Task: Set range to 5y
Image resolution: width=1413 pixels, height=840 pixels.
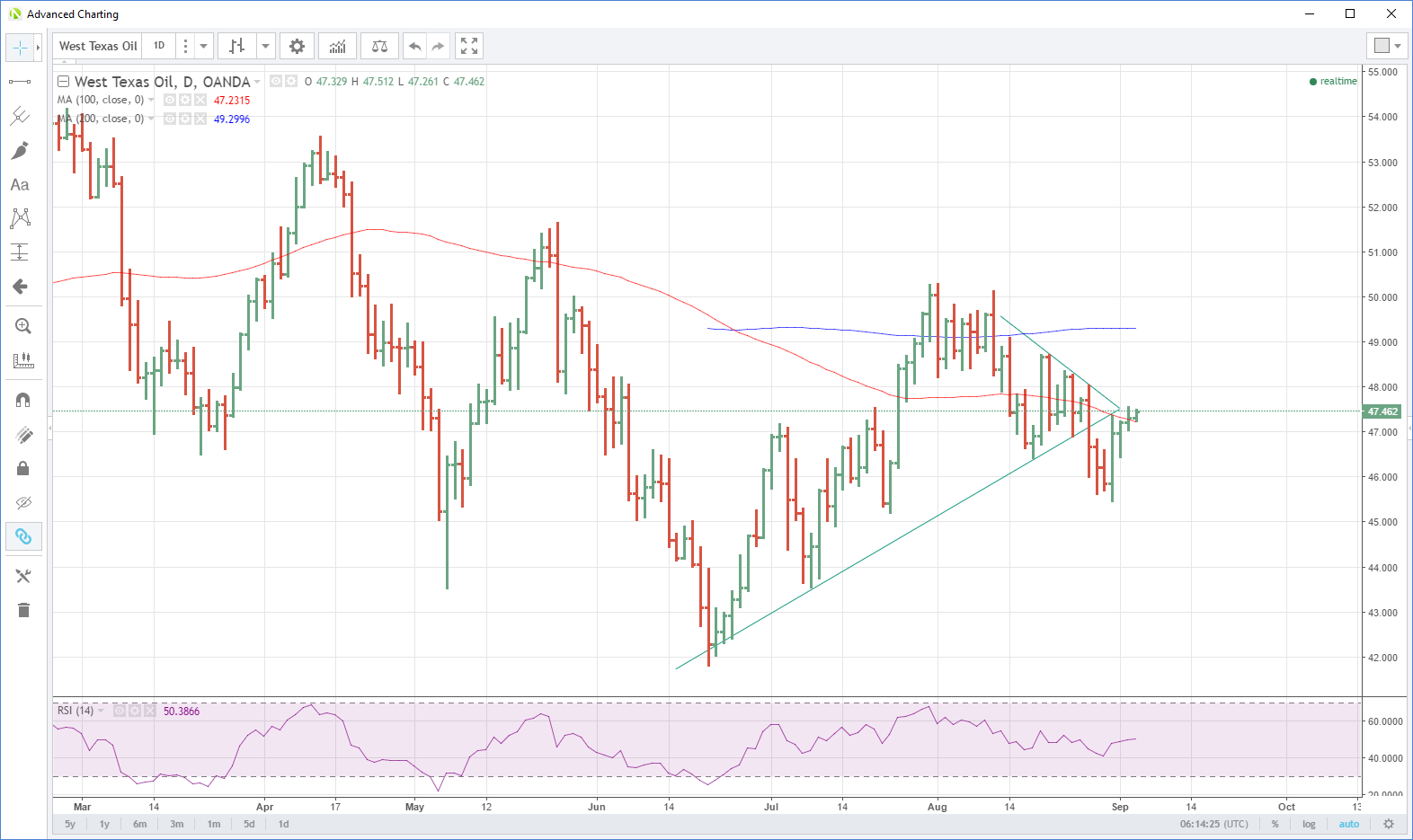Action: pos(70,824)
